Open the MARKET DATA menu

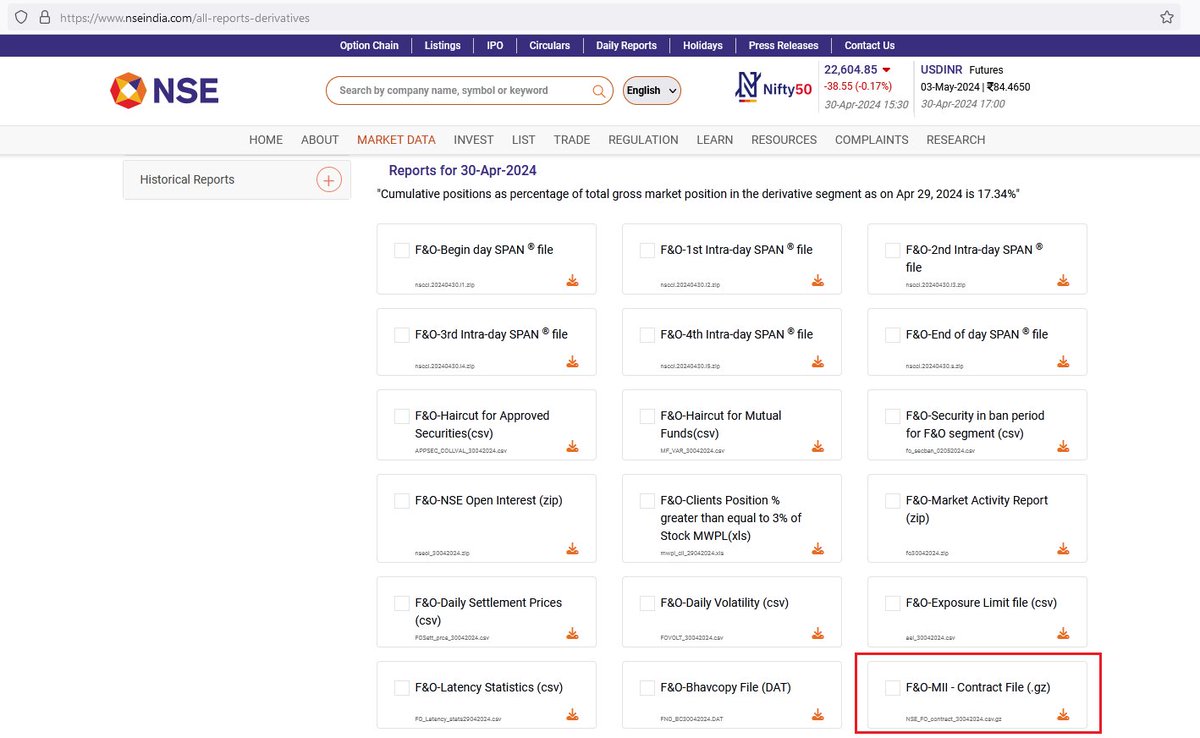(396, 140)
